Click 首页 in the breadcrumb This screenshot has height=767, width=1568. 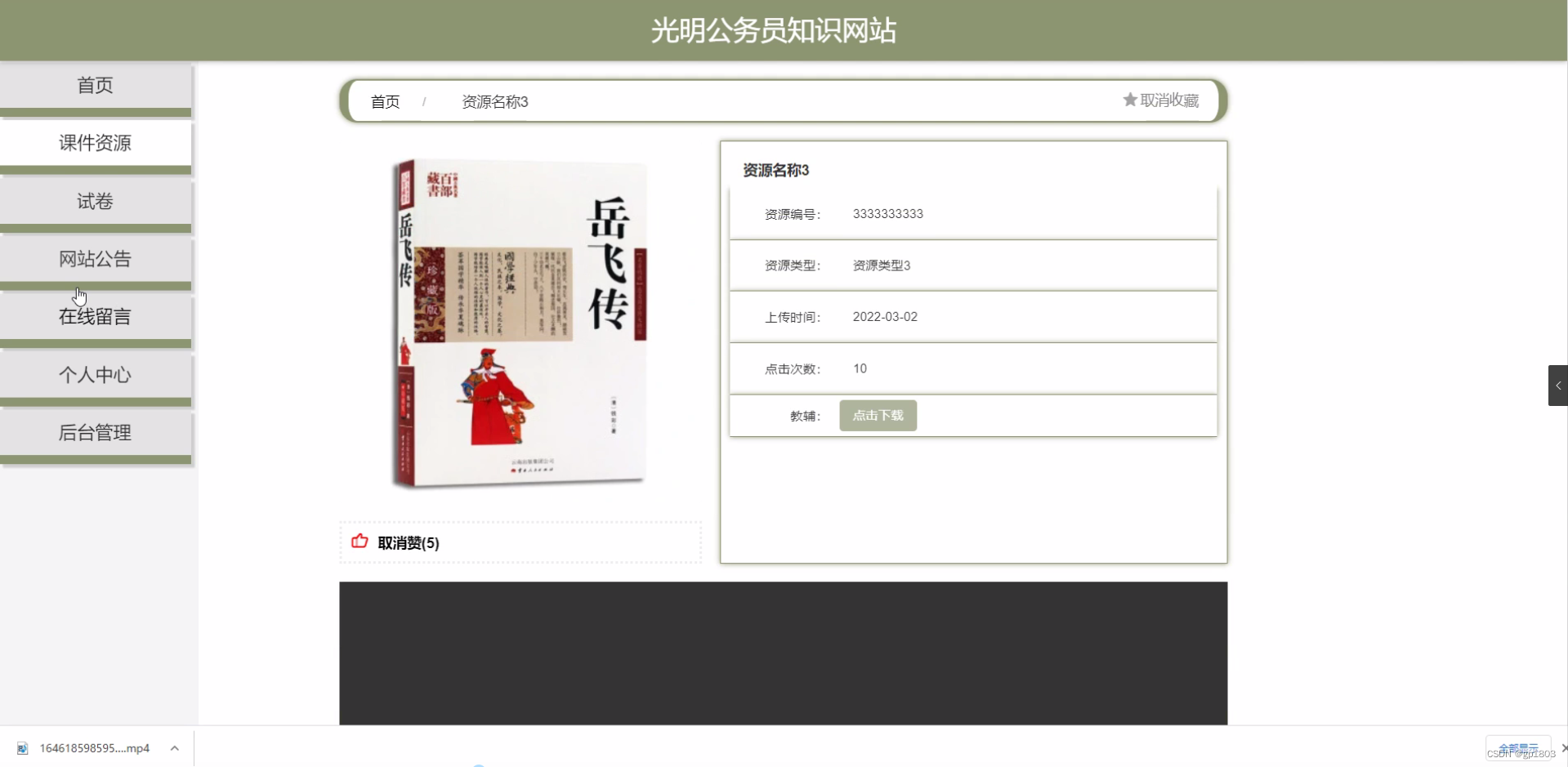point(385,102)
